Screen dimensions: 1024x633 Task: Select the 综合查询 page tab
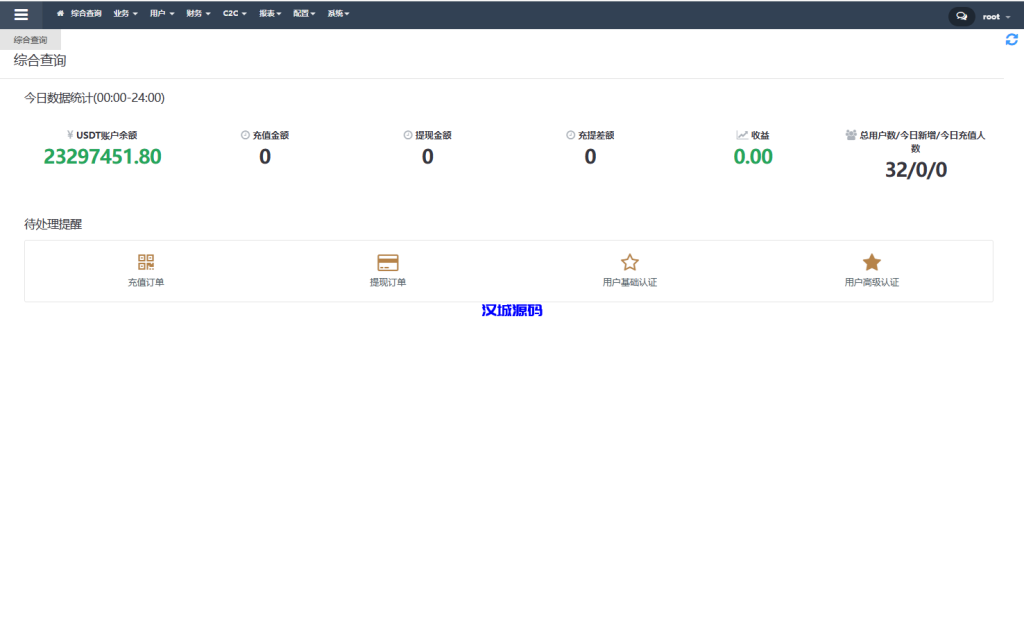30,40
